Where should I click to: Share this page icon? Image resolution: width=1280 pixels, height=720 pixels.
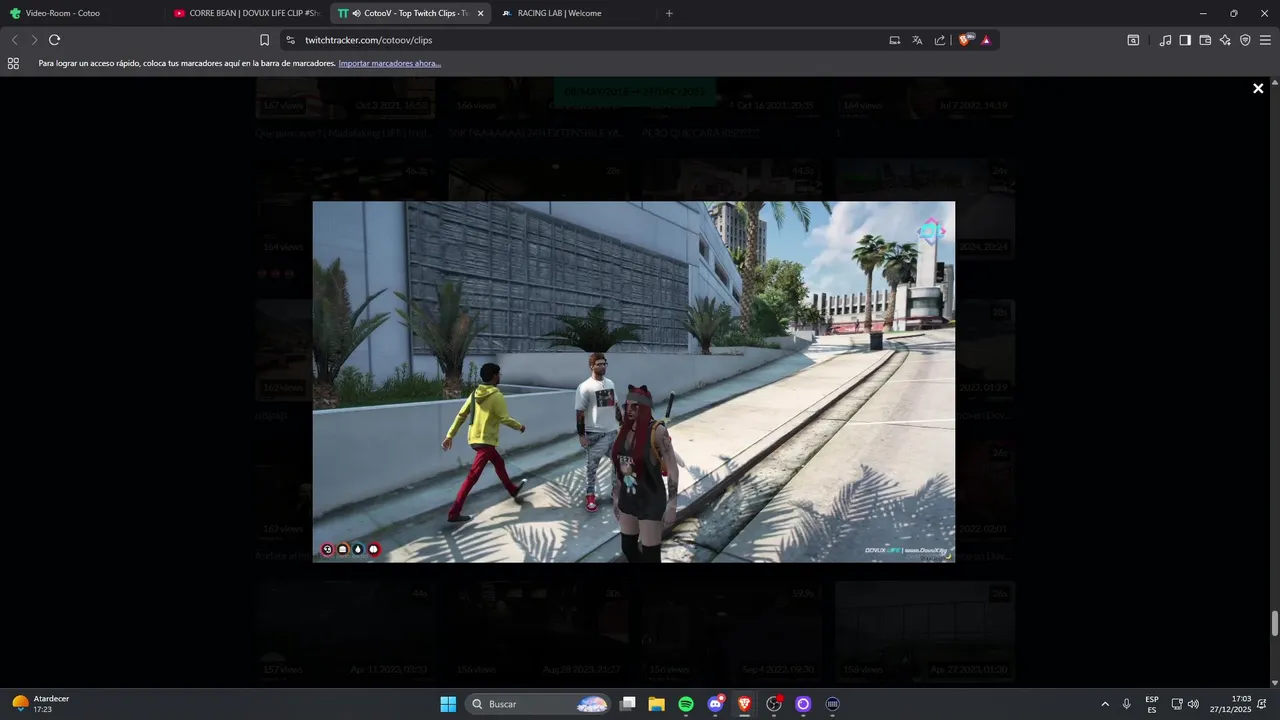940,40
